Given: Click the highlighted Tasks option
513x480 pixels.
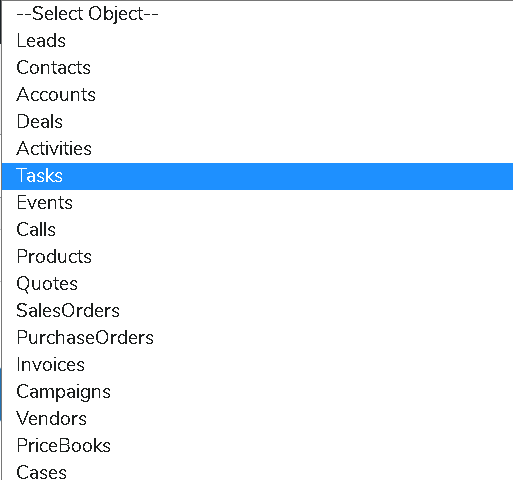Looking at the screenshot, I should 257,176.
